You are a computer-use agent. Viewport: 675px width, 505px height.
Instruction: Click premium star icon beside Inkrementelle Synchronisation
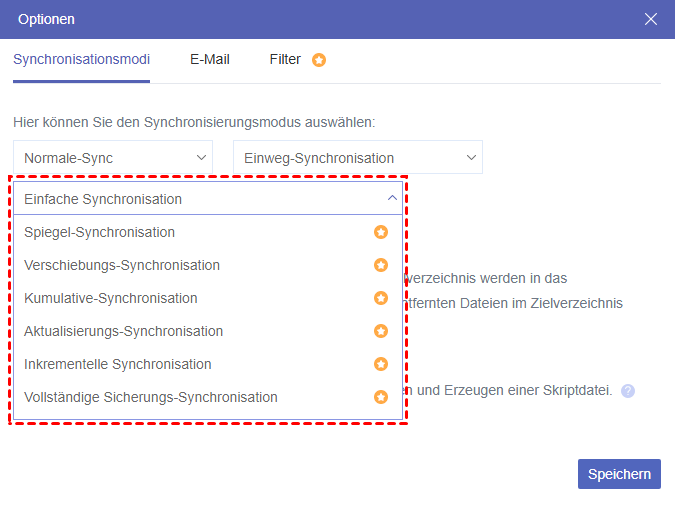(381, 364)
